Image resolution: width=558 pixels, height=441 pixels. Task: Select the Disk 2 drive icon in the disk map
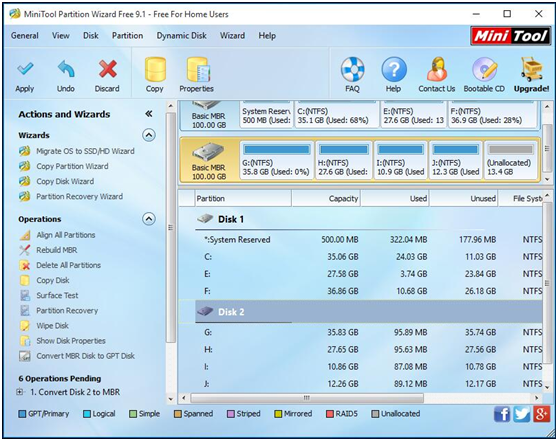(209, 153)
